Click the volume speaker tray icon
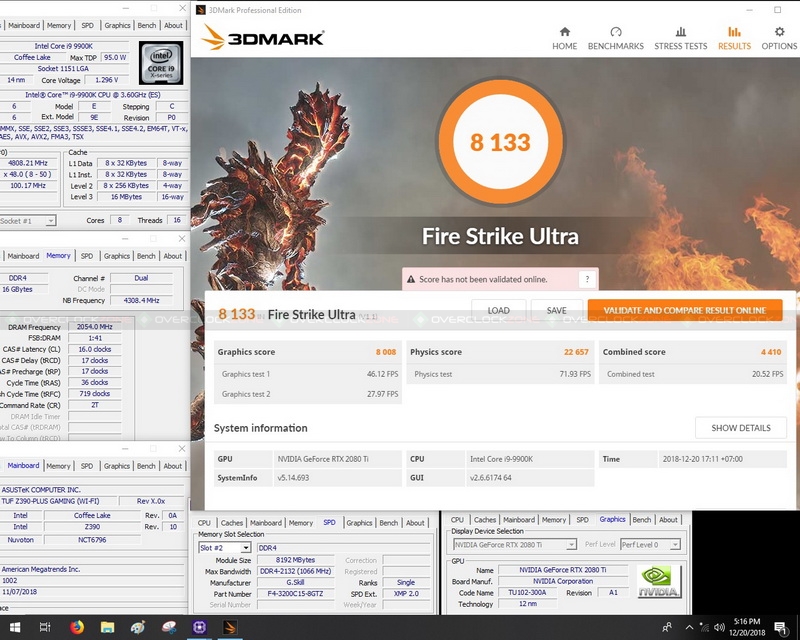Viewport: 800px width, 640px height. click(x=719, y=627)
